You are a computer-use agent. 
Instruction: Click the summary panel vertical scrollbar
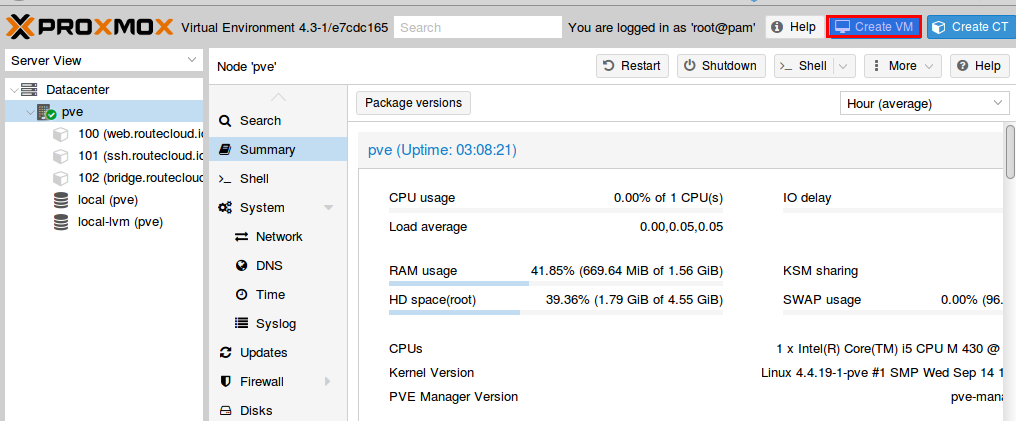(x=1010, y=152)
